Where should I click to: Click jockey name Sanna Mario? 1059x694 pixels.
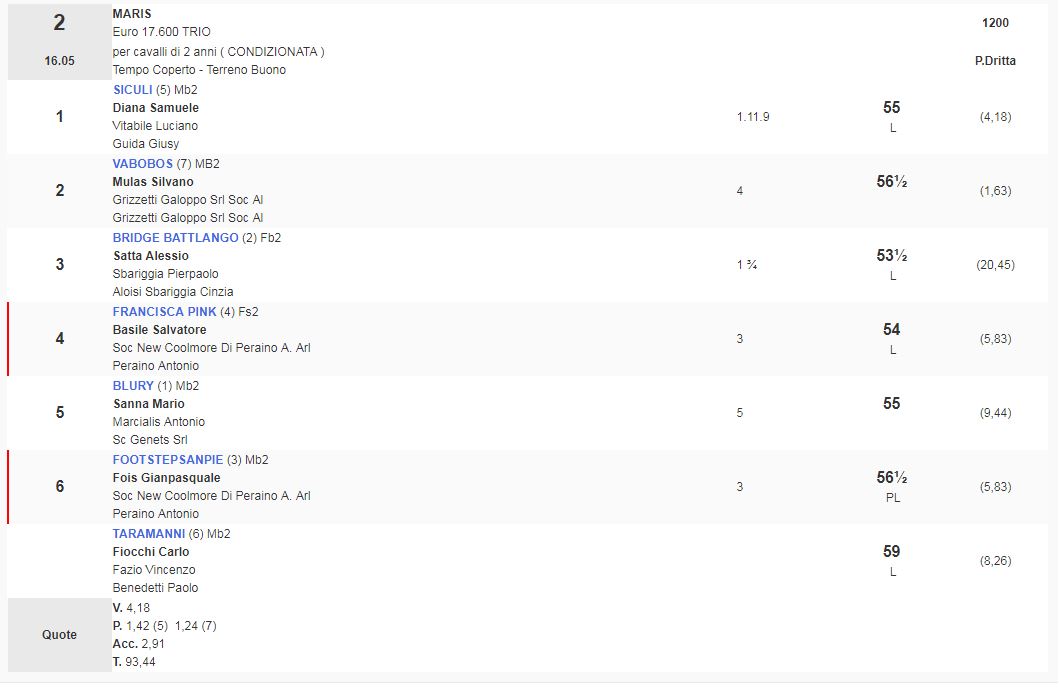(x=148, y=404)
